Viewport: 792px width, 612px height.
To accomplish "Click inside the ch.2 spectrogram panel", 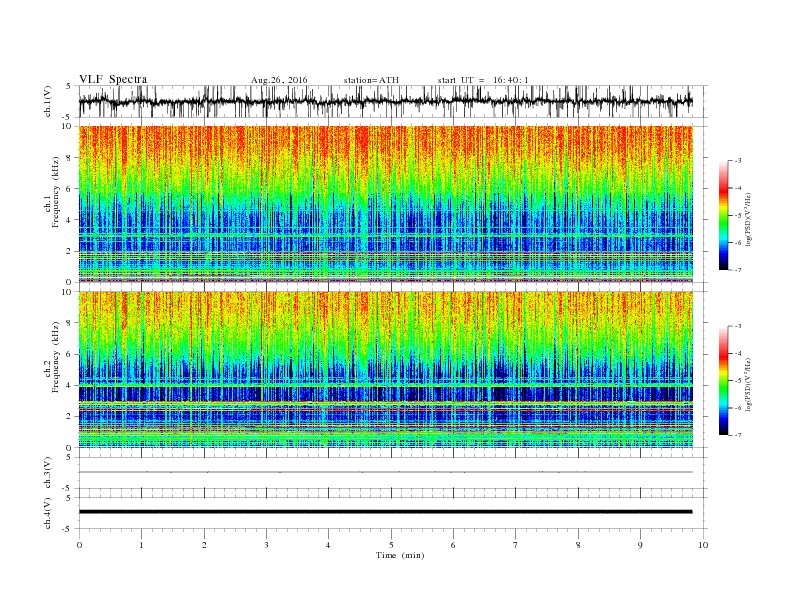I will coord(385,369).
